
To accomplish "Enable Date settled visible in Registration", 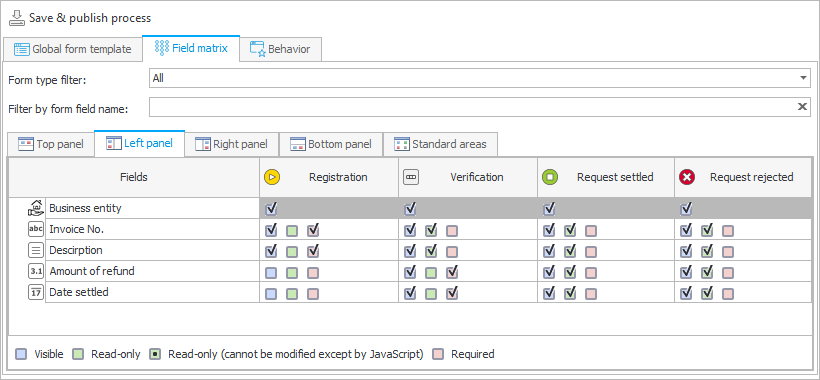I will pyautogui.click(x=271, y=294).
